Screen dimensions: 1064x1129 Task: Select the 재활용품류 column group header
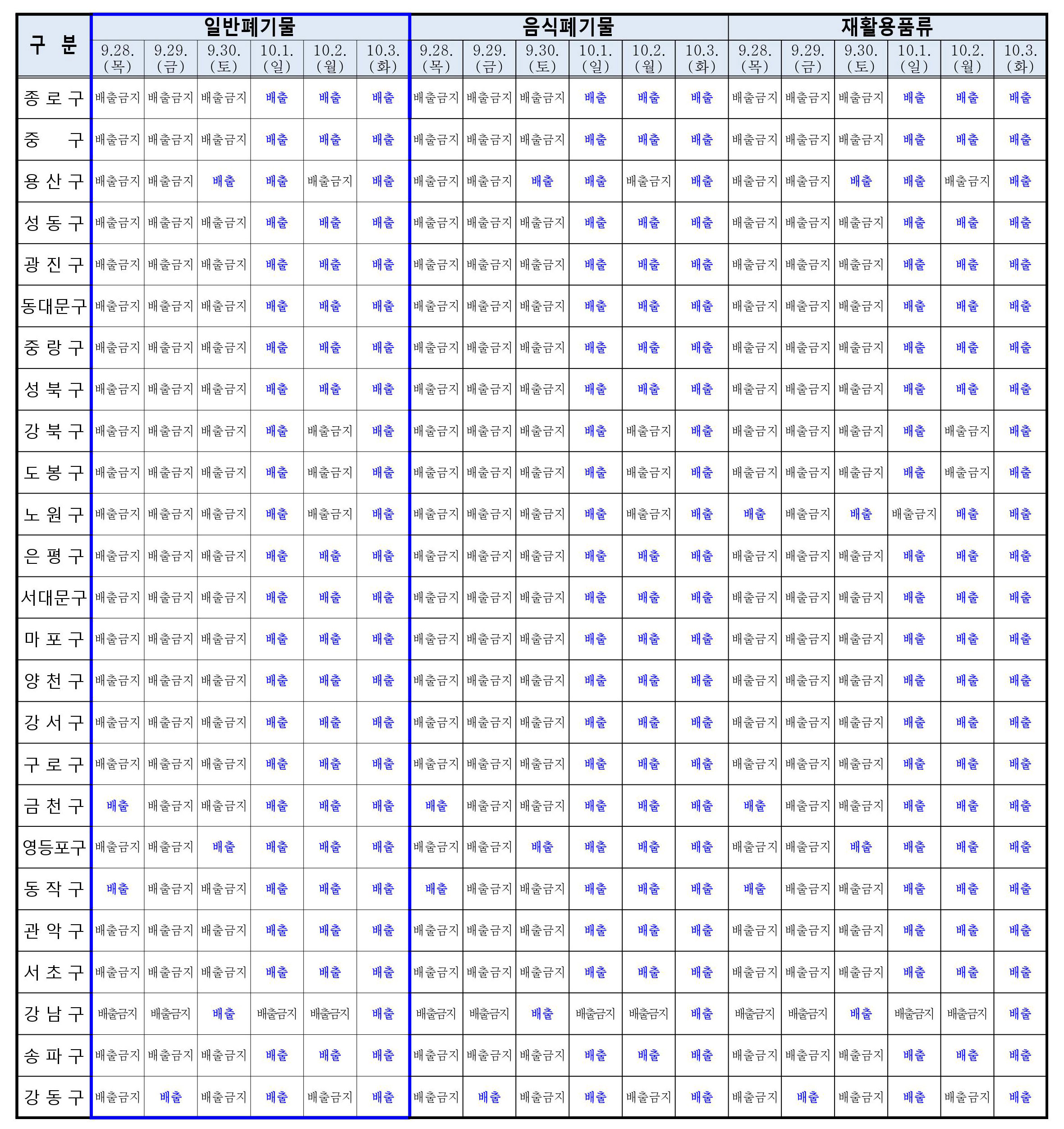[887, 27]
